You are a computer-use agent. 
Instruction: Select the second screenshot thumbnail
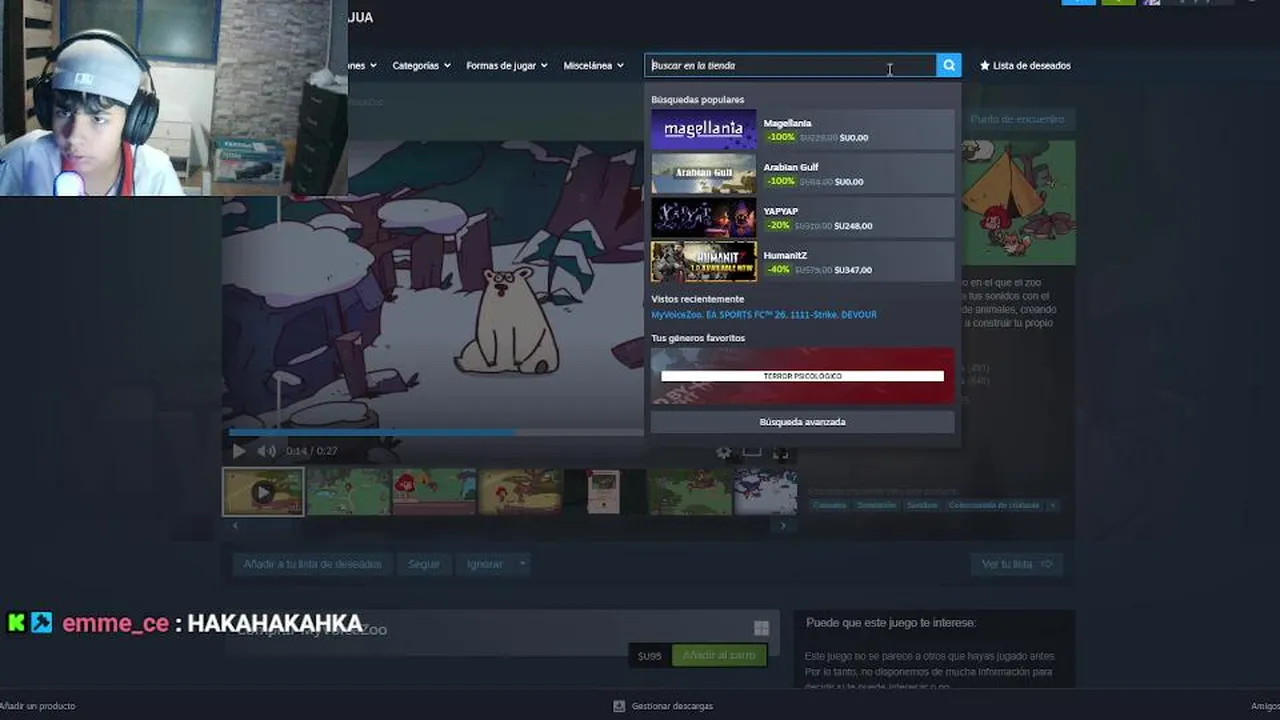point(348,492)
